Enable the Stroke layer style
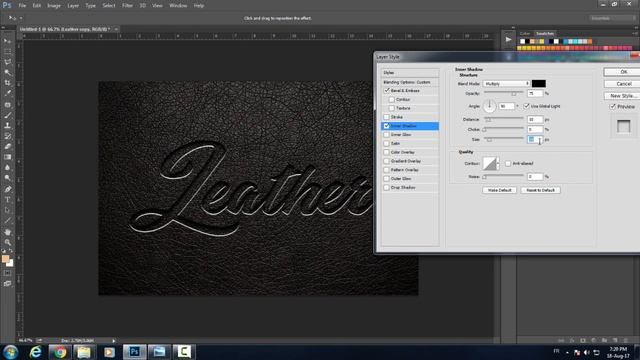Image resolution: width=640 pixels, height=360 pixels. (387, 117)
